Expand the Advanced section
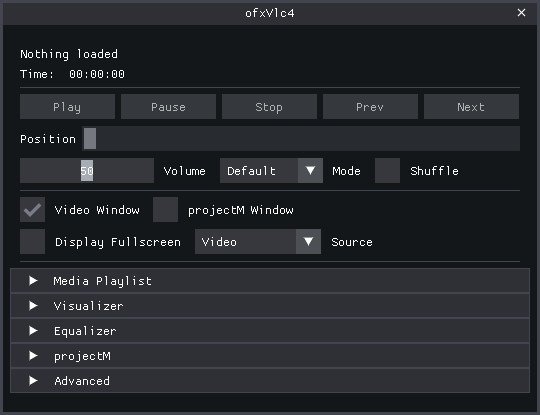The height and width of the screenshot is (415, 540). coord(270,381)
